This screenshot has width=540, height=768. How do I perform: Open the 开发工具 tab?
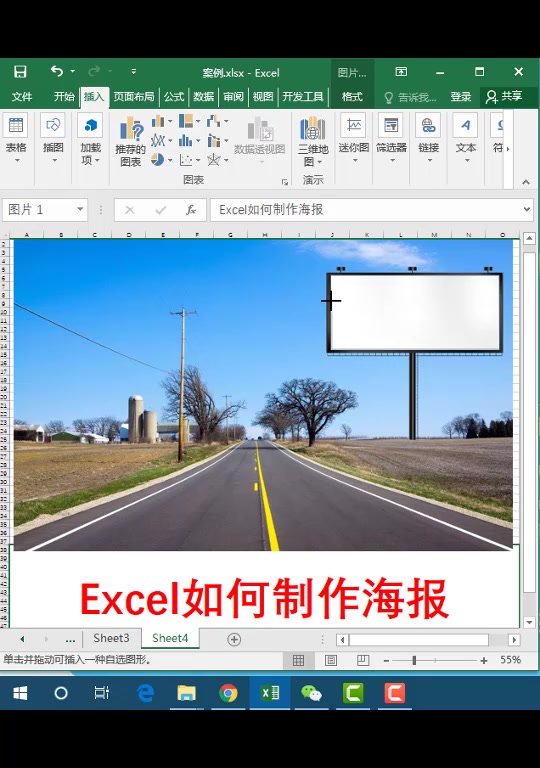[303, 96]
